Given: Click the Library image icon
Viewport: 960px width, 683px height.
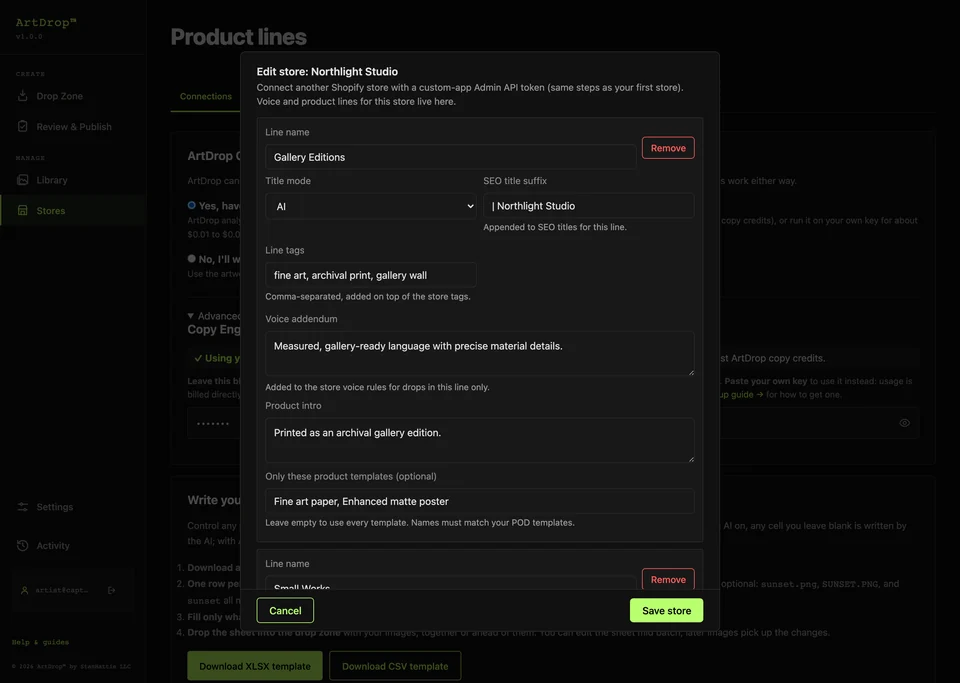Looking at the screenshot, I should (x=23, y=180).
